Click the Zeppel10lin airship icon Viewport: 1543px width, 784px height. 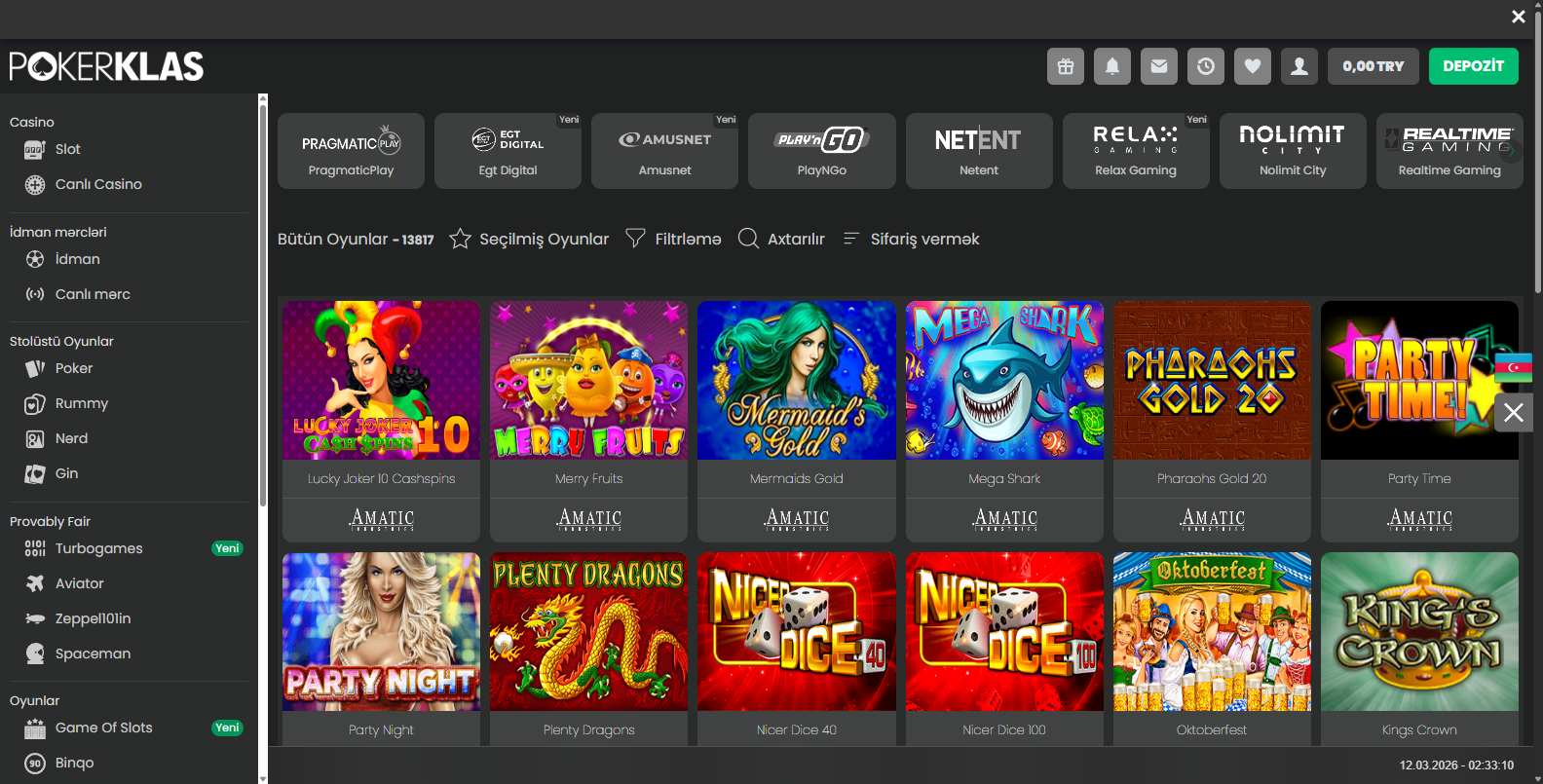pyautogui.click(x=35, y=618)
